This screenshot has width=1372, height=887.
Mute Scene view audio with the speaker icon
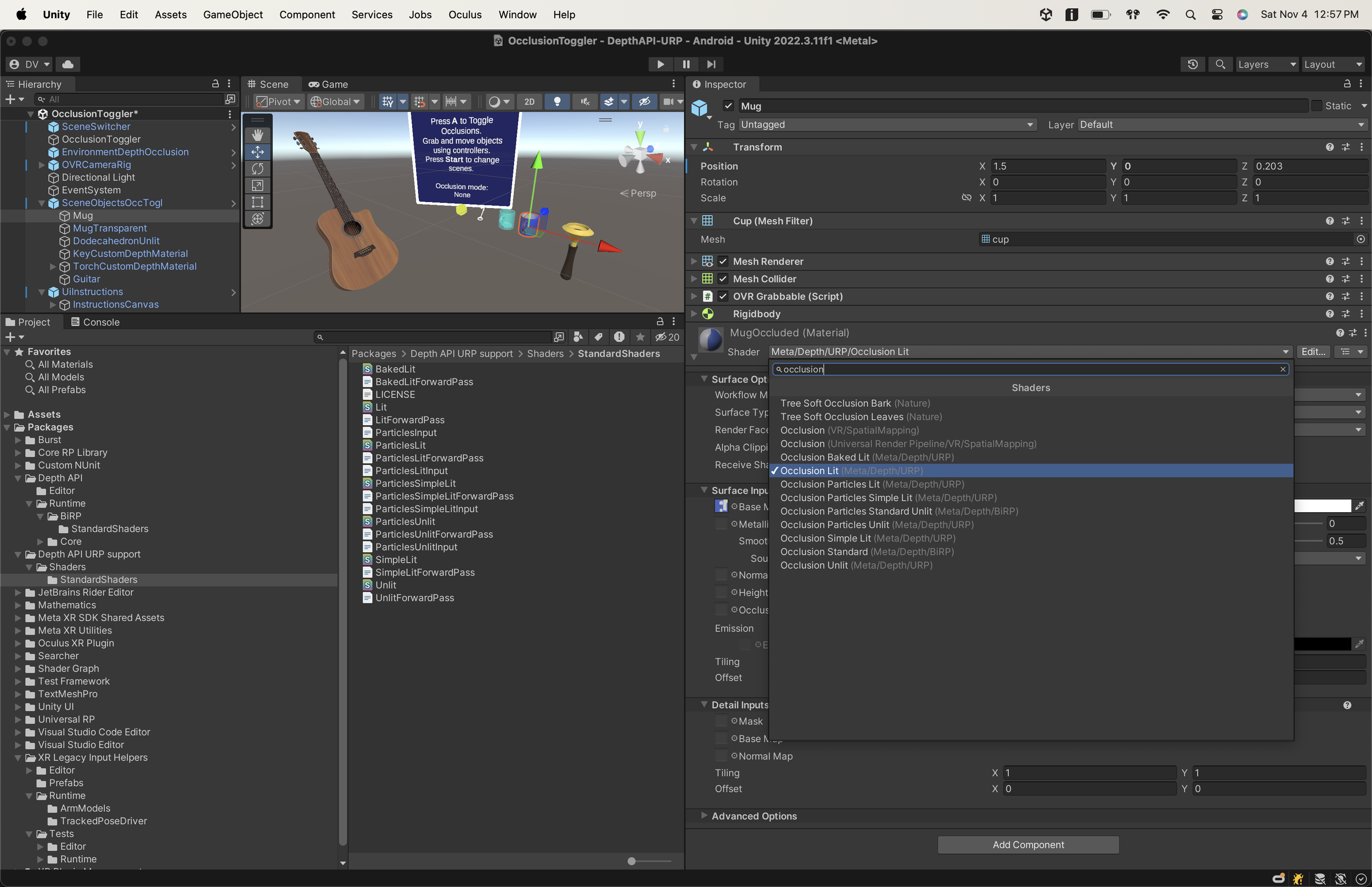[x=584, y=102]
